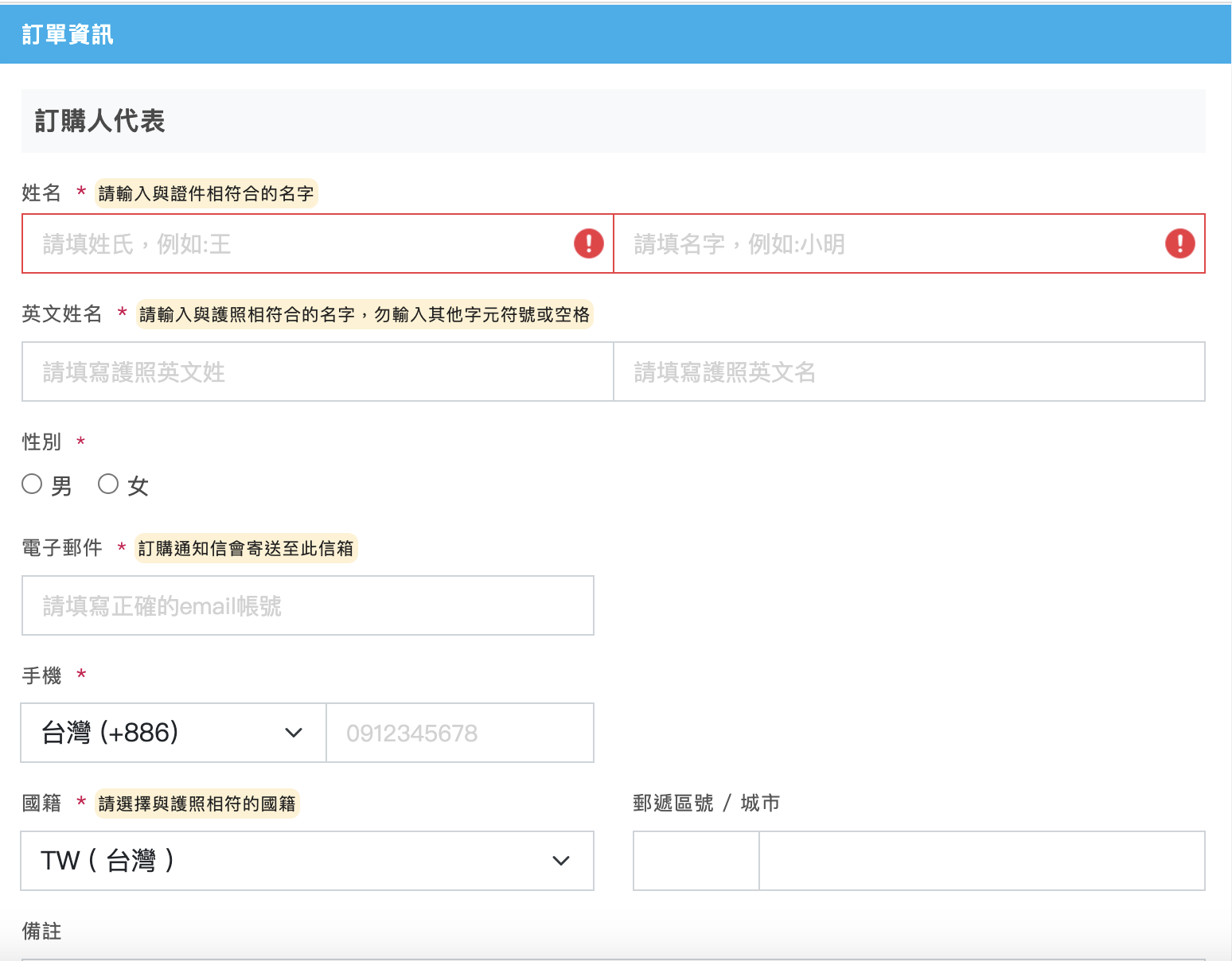The height and width of the screenshot is (961, 1232).
Task: Click the English name passport hint text
Action: point(365,314)
